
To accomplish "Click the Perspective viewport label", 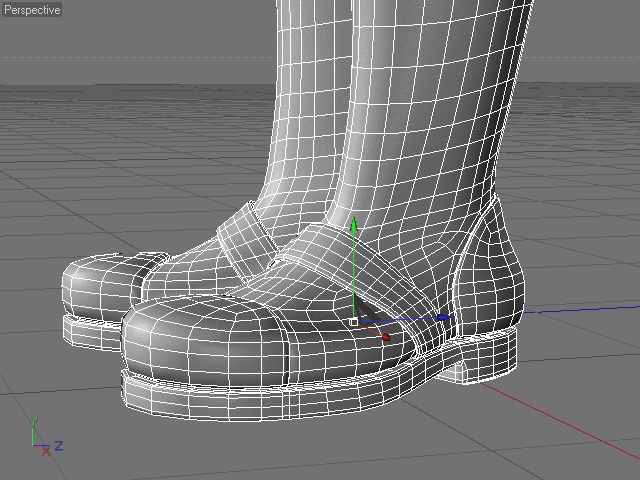I will point(31,10).
